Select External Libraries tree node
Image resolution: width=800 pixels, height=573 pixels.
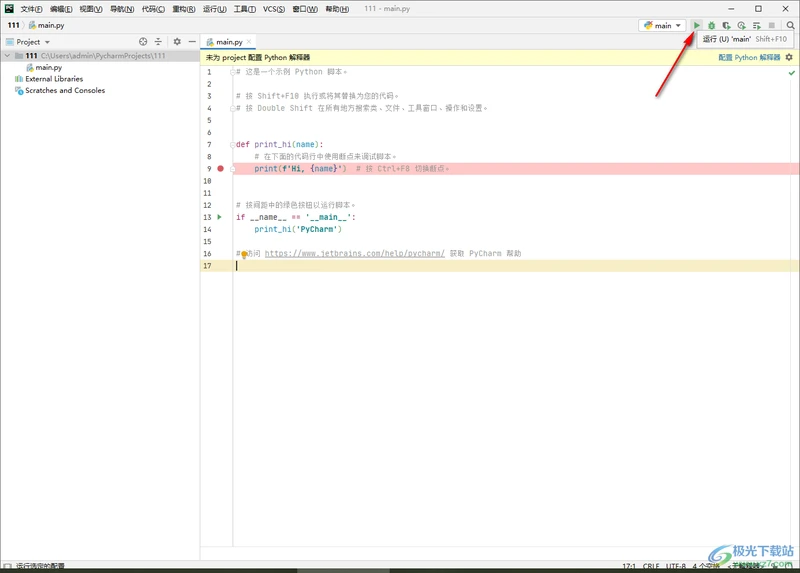(49, 79)
